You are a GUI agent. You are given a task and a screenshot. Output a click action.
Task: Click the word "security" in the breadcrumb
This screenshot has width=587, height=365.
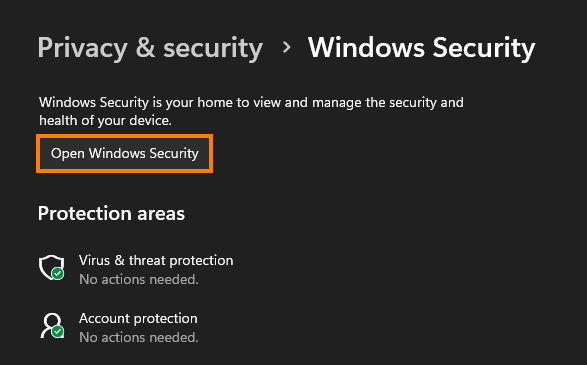pos(213,49)
